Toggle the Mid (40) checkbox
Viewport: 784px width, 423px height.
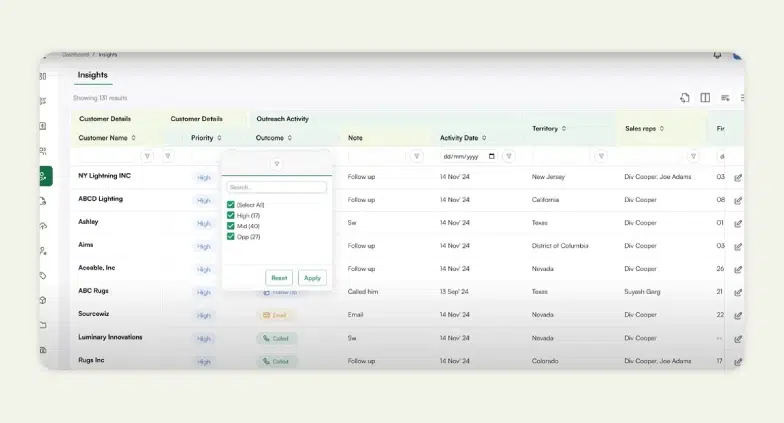[x=231, y=226]
